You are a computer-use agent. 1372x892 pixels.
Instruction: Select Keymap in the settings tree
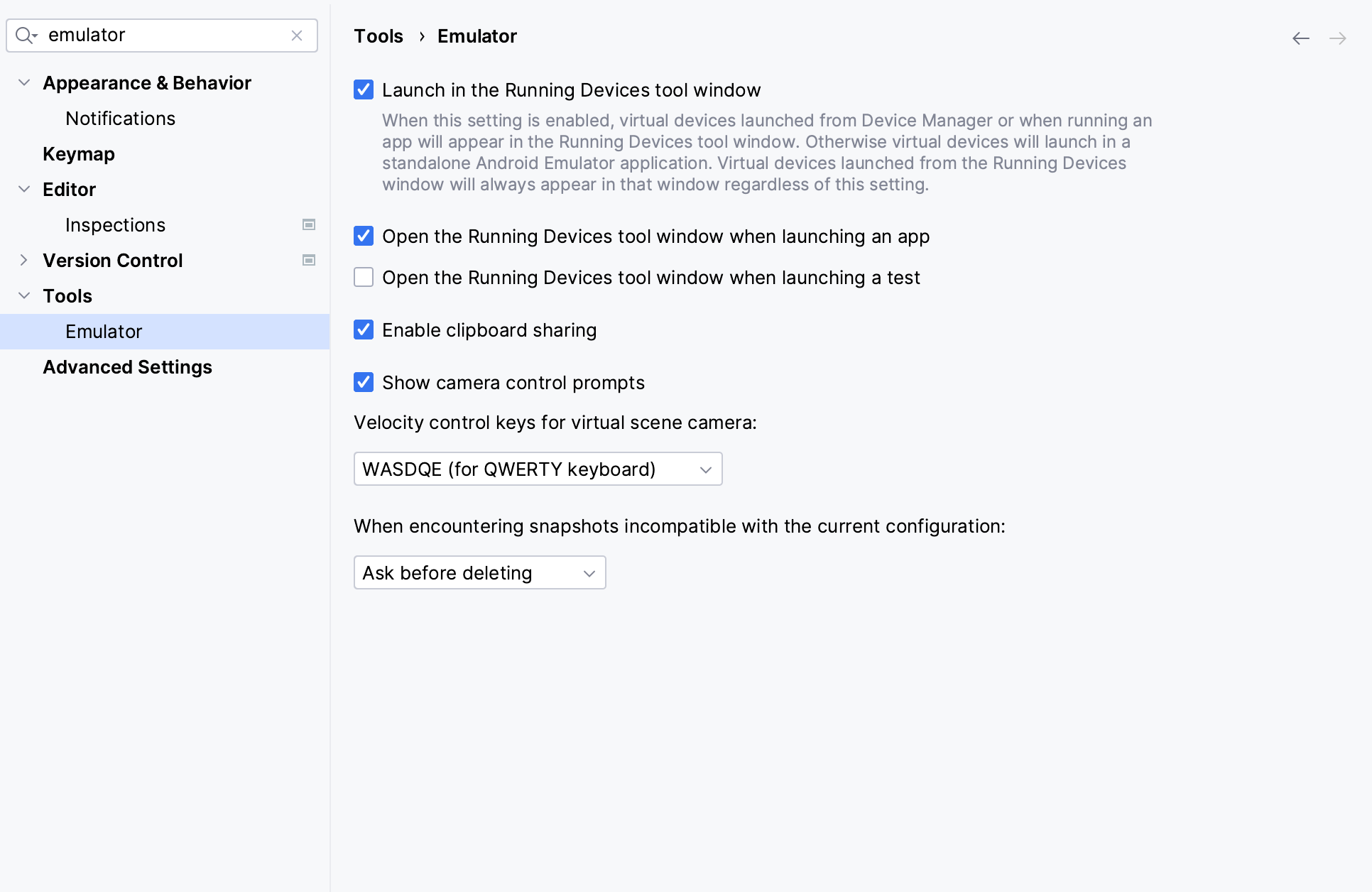[x=78, y=154]
